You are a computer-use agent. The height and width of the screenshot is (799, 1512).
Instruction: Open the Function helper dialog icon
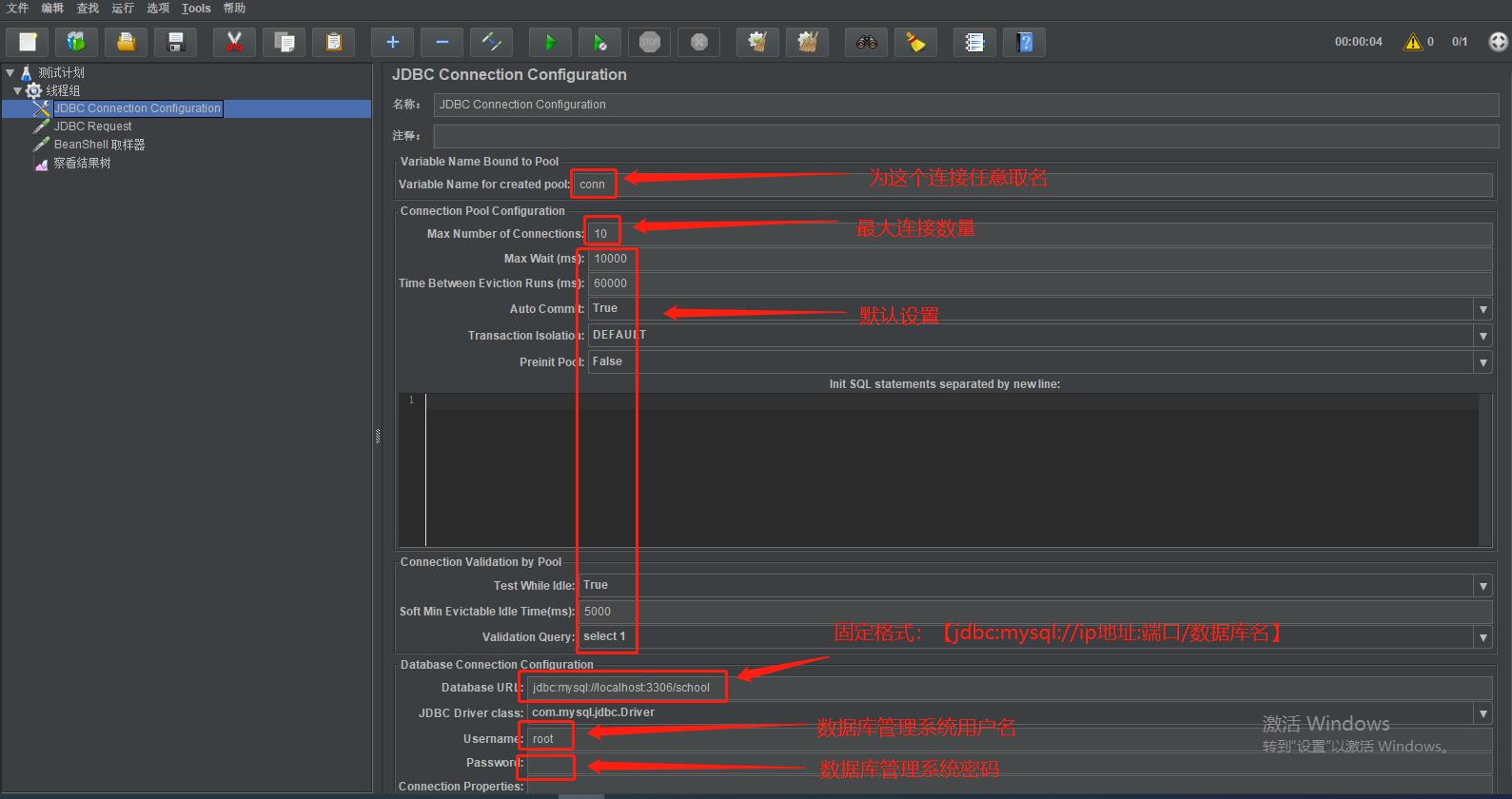tap(974, 42)
